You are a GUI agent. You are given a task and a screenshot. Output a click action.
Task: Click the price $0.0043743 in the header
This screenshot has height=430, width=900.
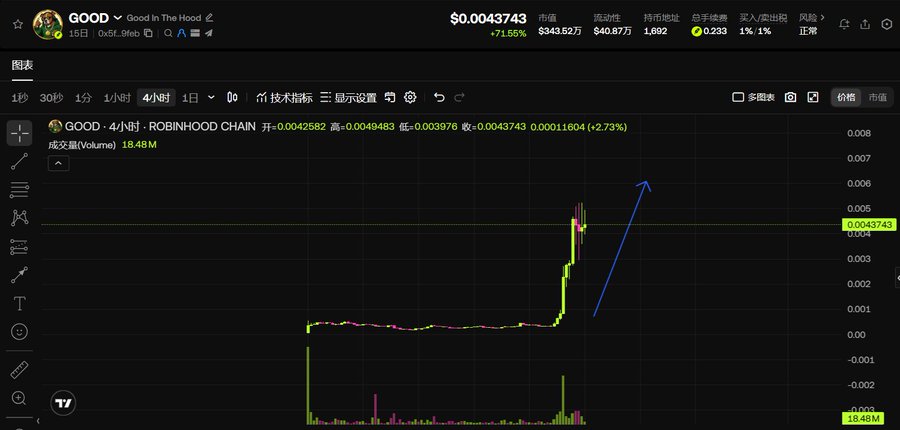pos(488,18)
